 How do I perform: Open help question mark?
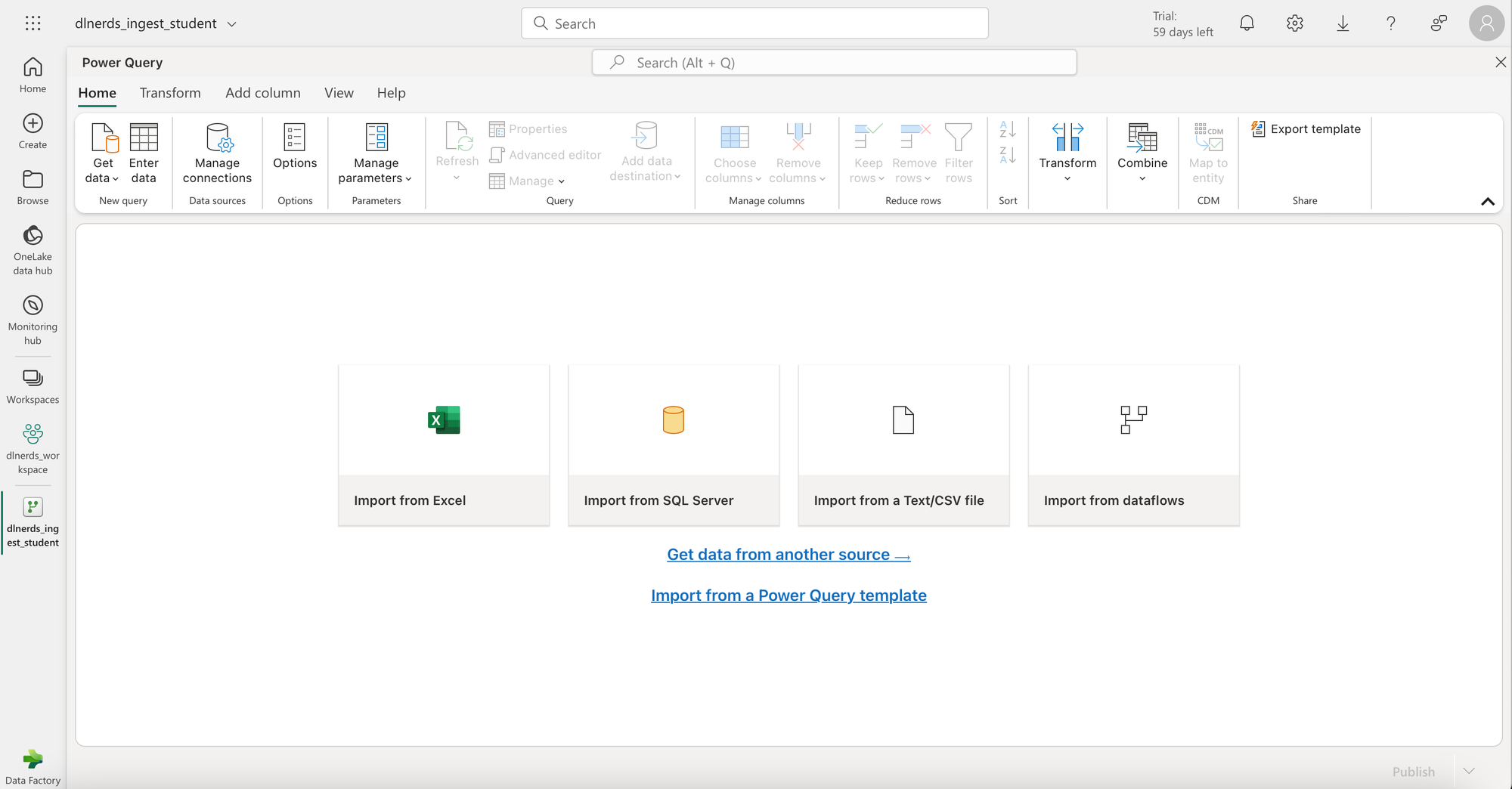[1390, 23]
